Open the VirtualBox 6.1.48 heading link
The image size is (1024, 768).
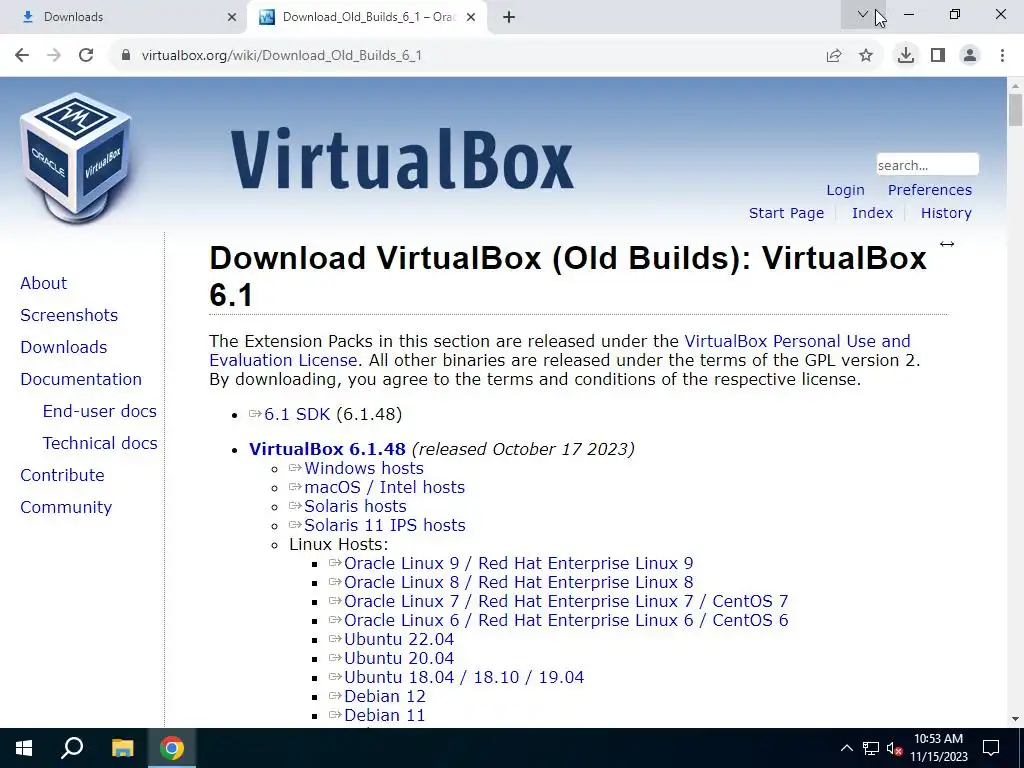coord(327,449)
